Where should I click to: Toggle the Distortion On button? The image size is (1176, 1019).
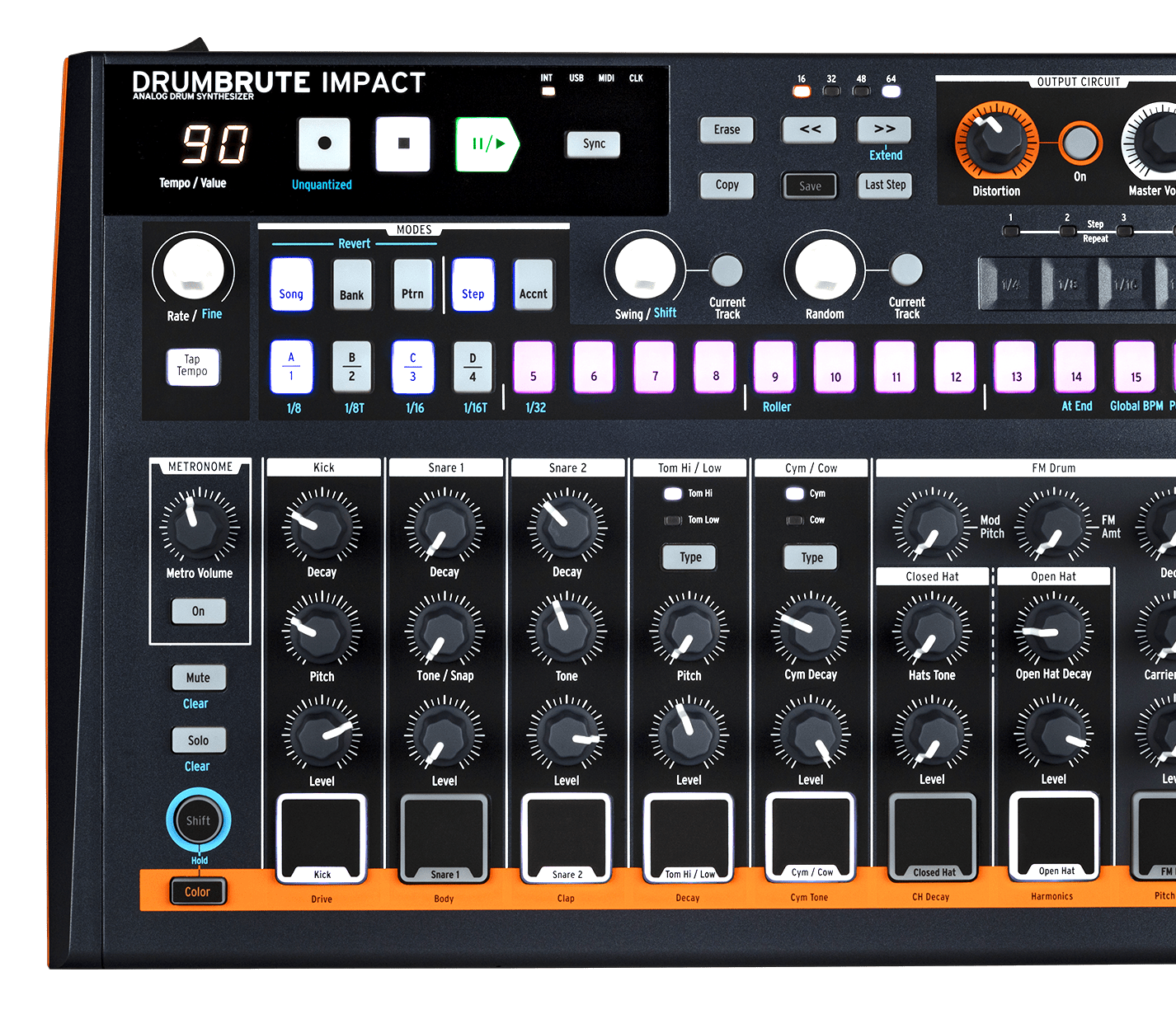1080,143
